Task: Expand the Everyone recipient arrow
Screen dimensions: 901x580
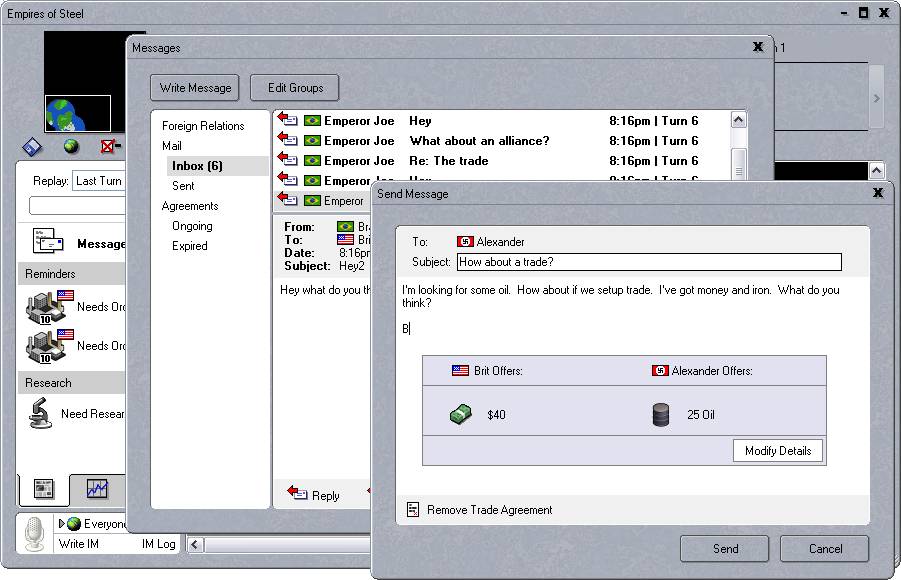Action: (x=62, y=523)
